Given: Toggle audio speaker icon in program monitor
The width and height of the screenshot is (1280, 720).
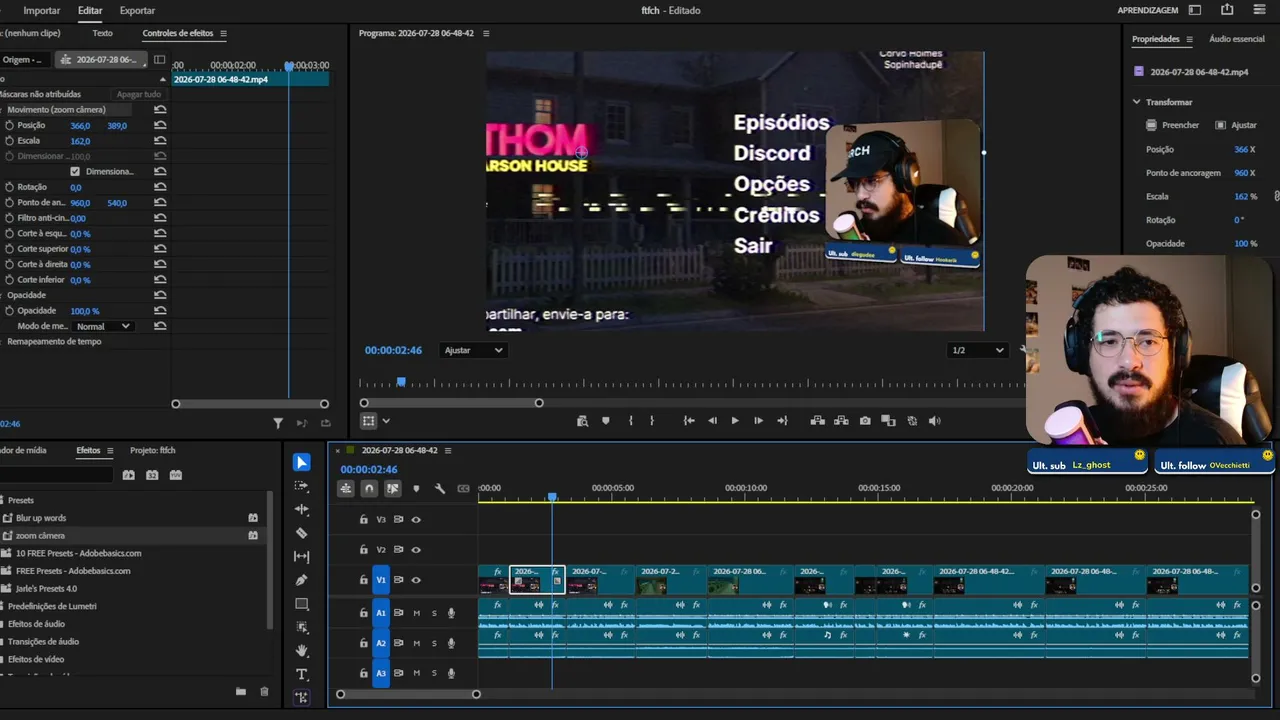Looking at the screenshot, I should [x=935, y=421].
